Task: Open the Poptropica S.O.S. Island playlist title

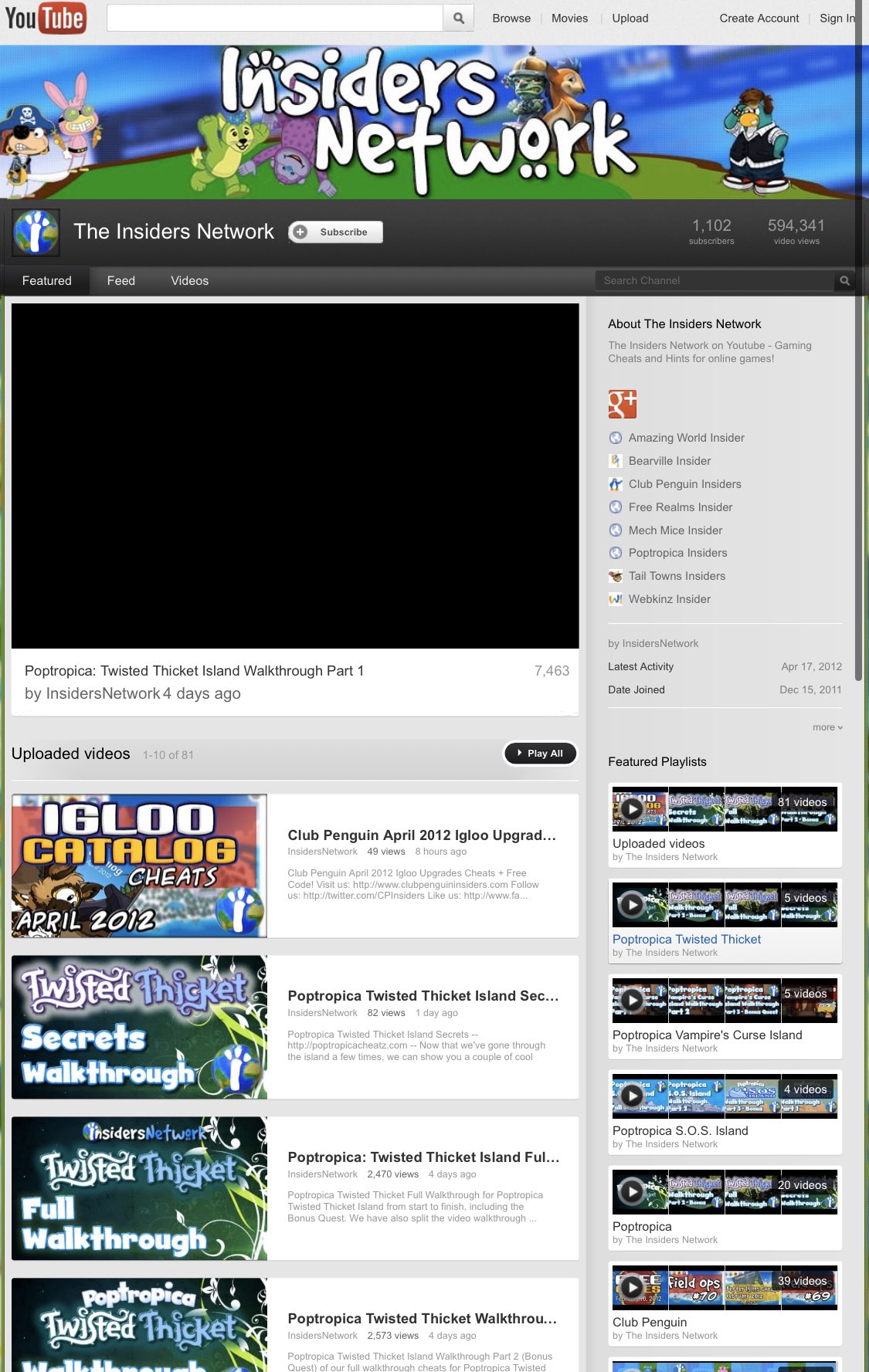Action: click(681, 1131)
